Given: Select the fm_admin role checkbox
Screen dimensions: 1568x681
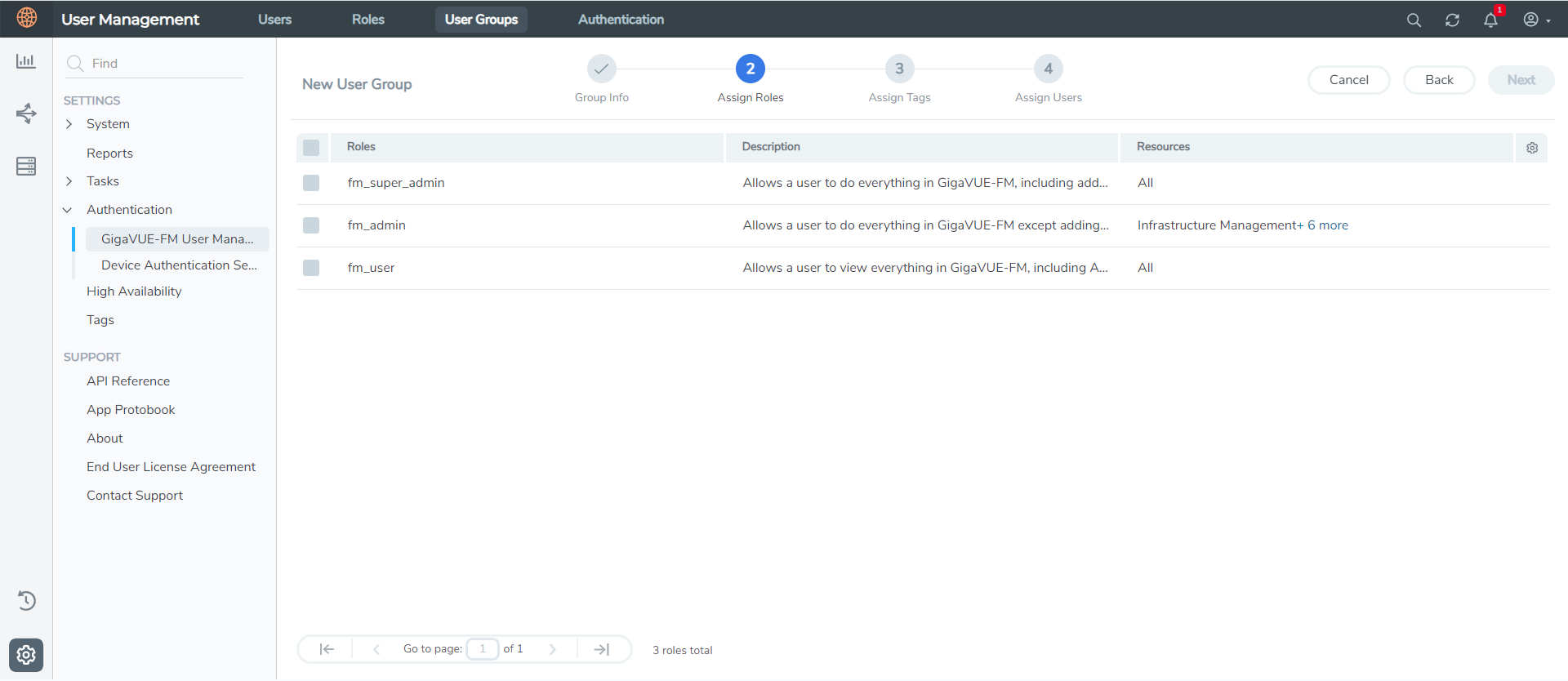Looking at the screenshot, I should [311, 225].
